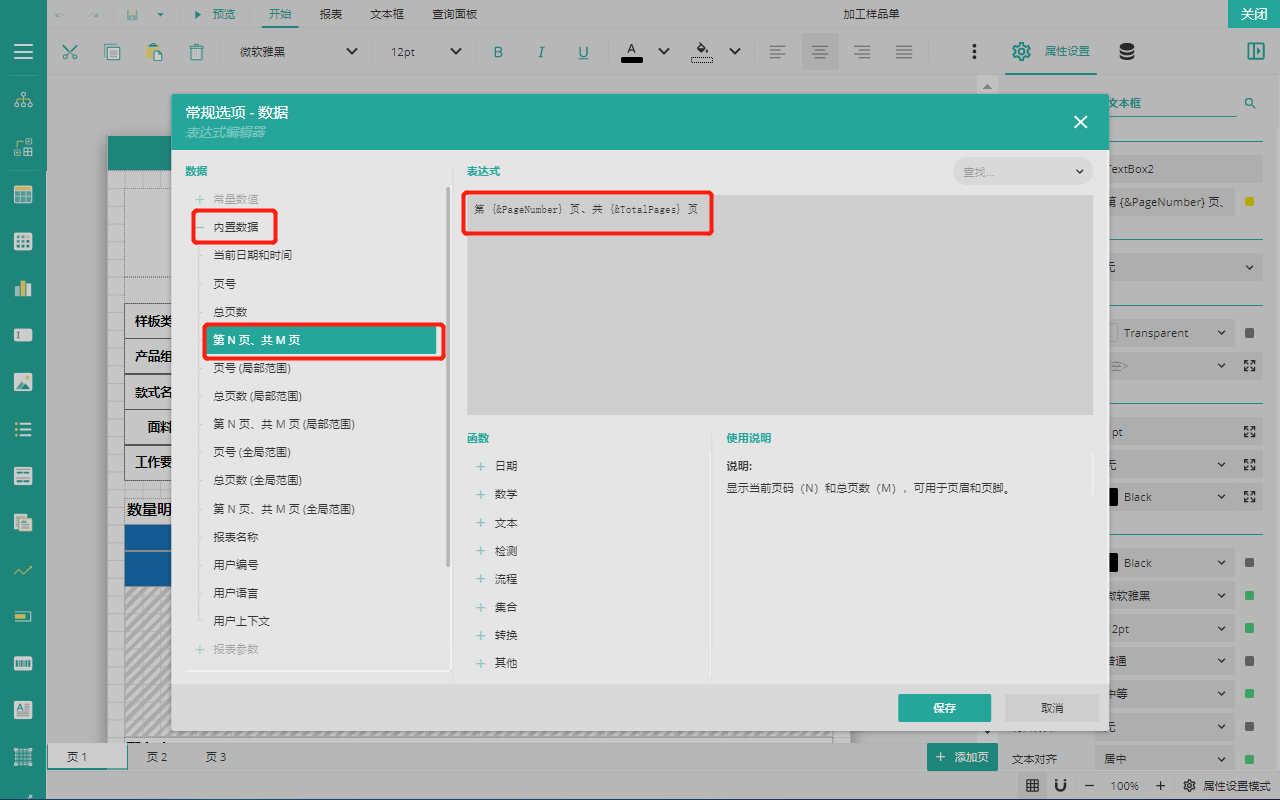
Task: Click the cut scissors icon in toolbar
Action: [70, 52]
